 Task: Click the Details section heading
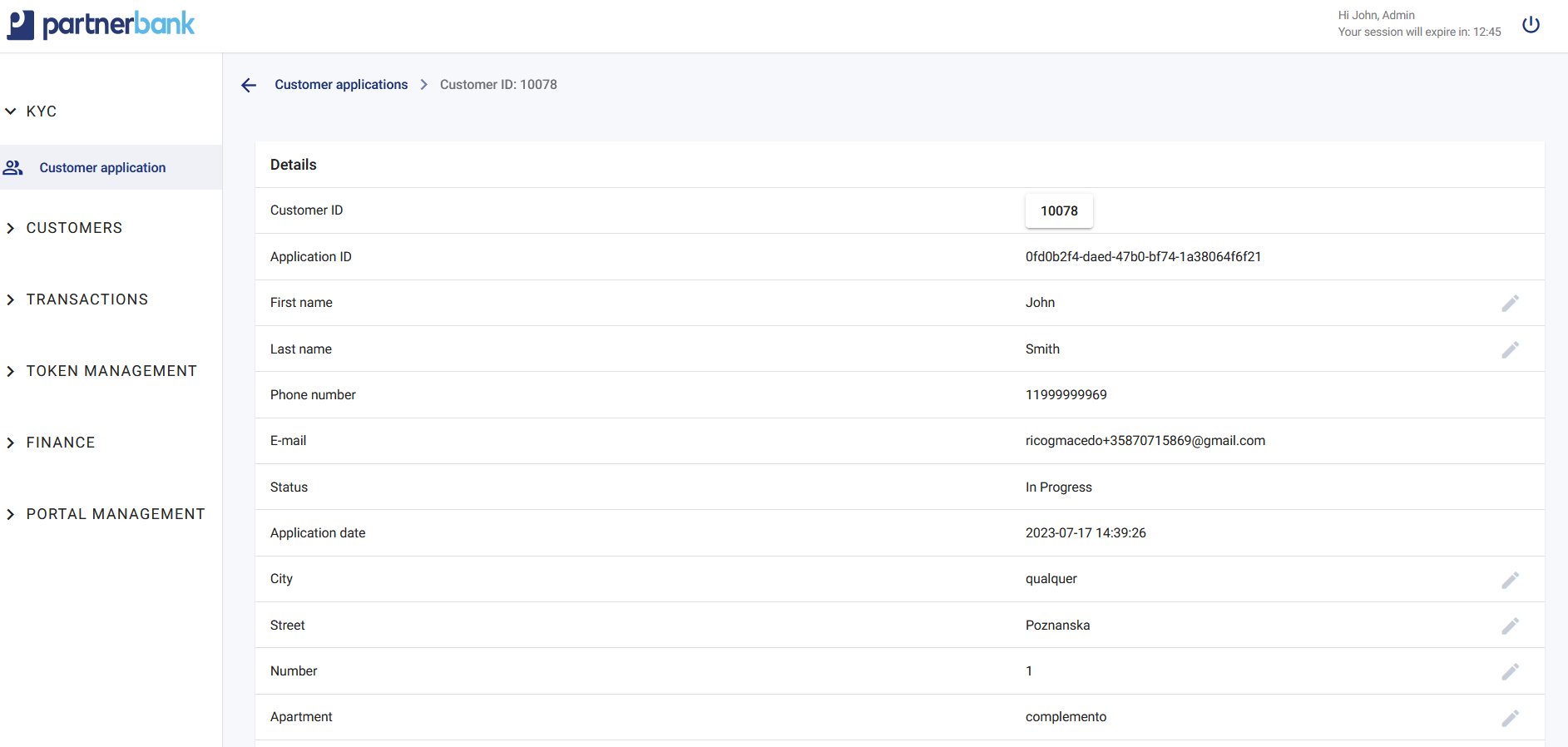tap(293, 165)
